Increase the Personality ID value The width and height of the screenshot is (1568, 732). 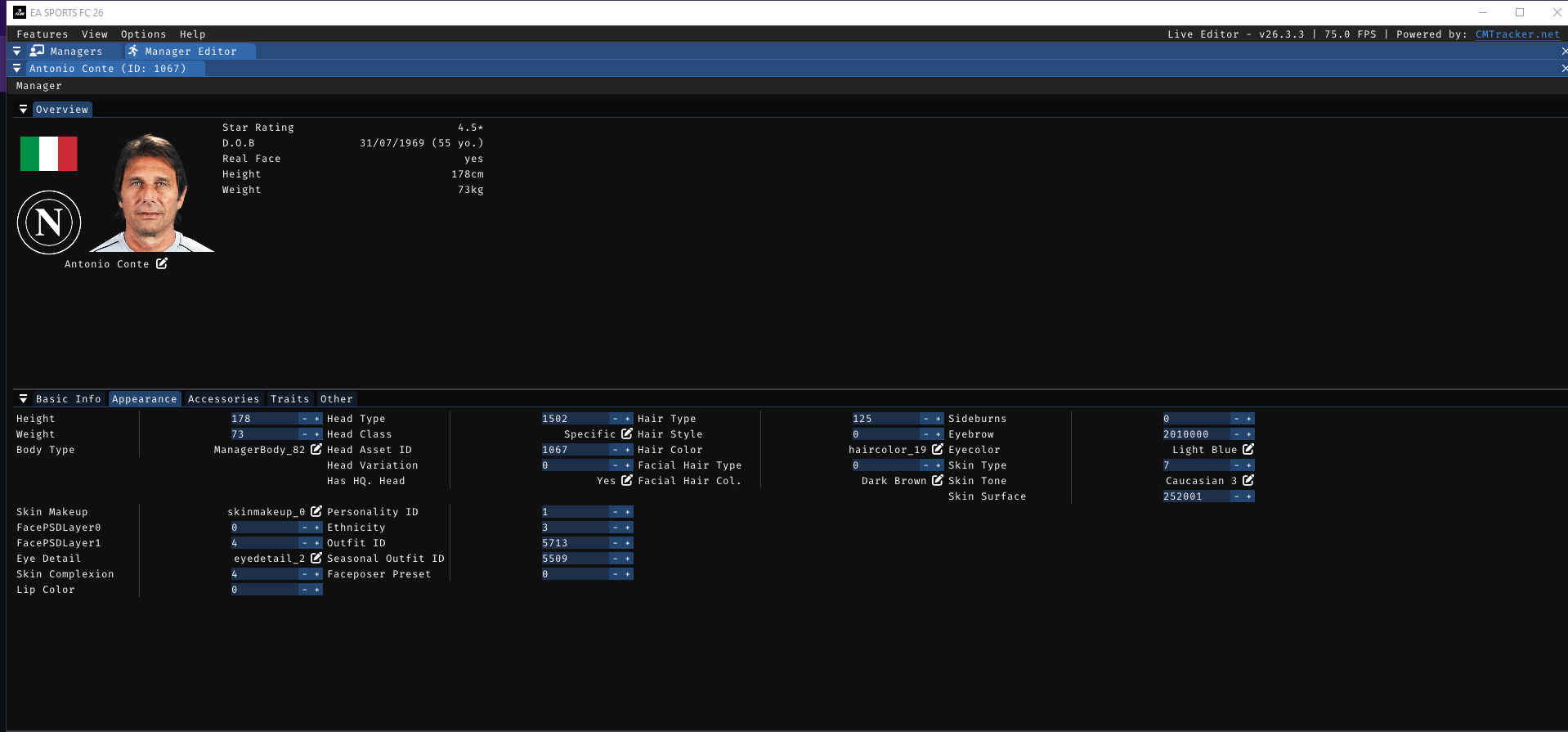click(628, 512)
